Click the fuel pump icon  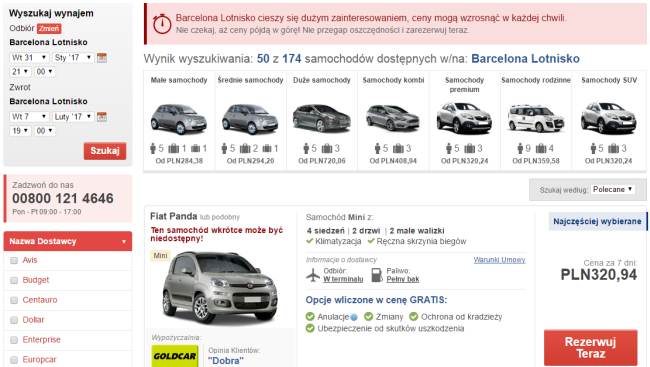pyautogui.click(x=377, y=275)
